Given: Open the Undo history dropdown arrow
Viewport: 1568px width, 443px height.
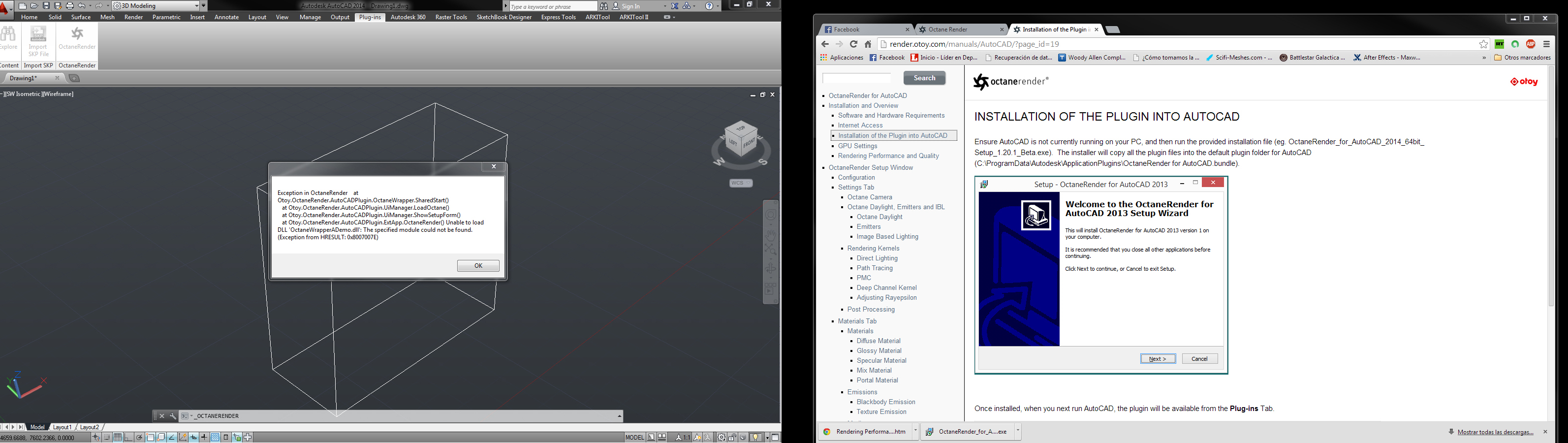Looking at the screenshot, I should [x=90, y=5].
